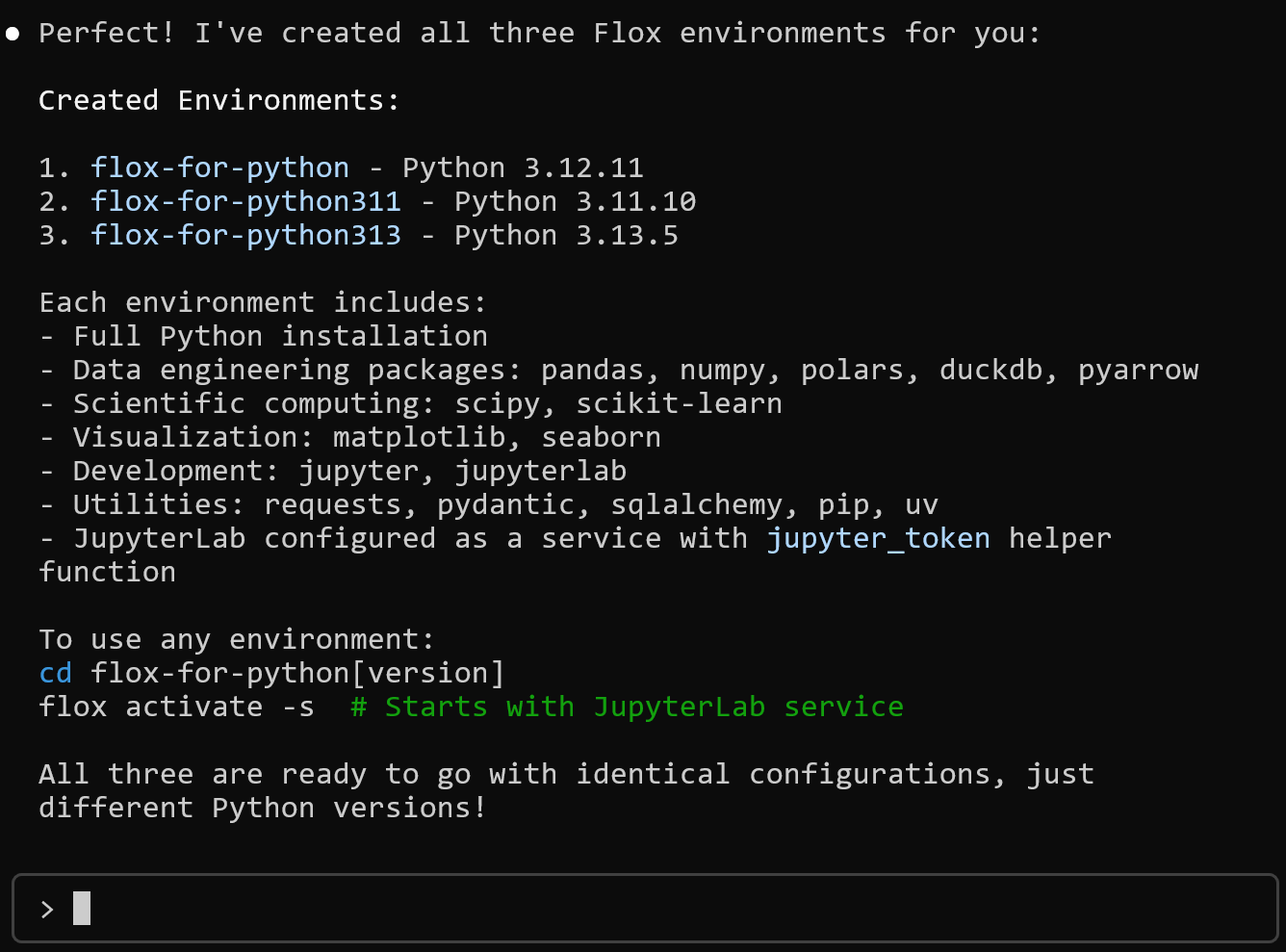This screenshot has height=952, width=1286.
Task: Click the green "Starts with JupyterLab service" comment
Action: [627, 707]
